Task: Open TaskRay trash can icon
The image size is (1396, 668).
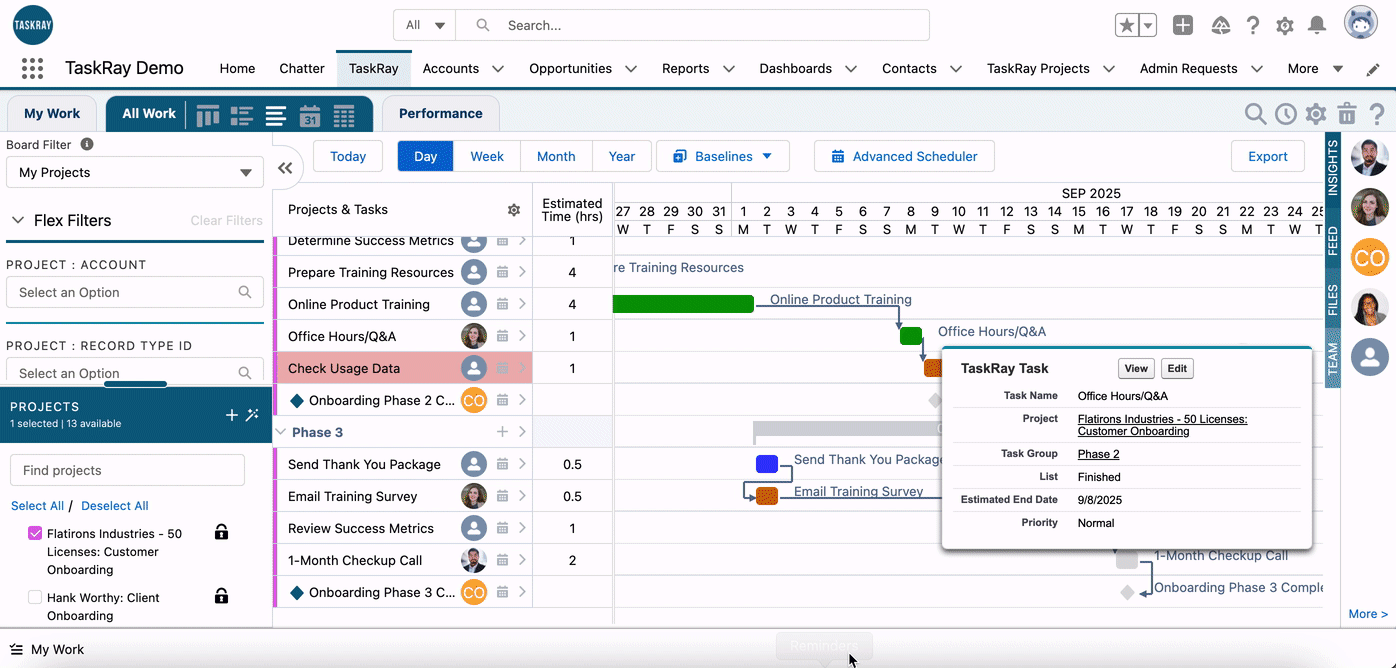Action: click(1347, 114)
